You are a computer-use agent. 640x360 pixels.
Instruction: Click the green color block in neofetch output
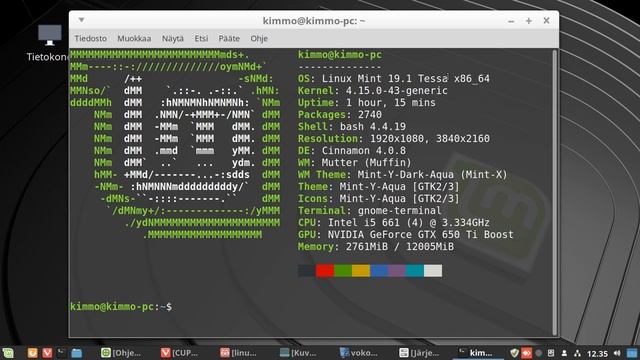pos(343,271)
